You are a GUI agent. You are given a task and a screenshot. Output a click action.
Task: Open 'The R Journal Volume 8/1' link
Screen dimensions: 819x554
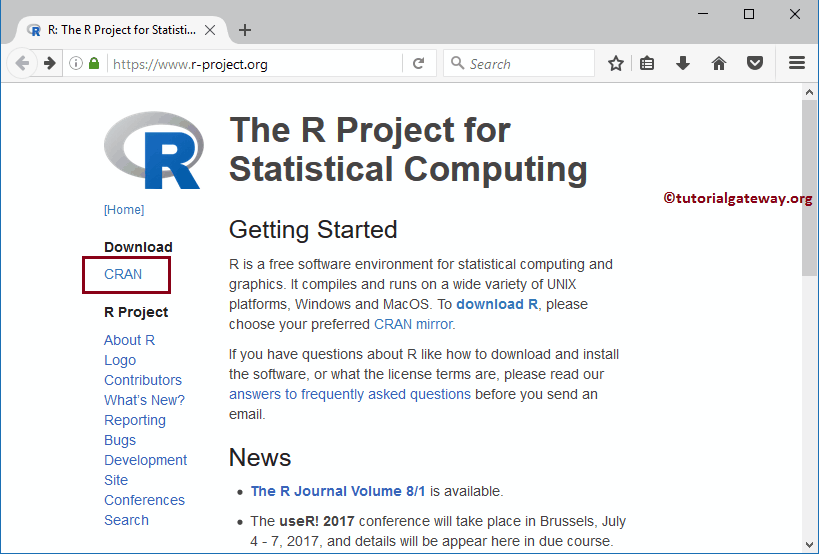pyautogui.click(x=338, y=491)
